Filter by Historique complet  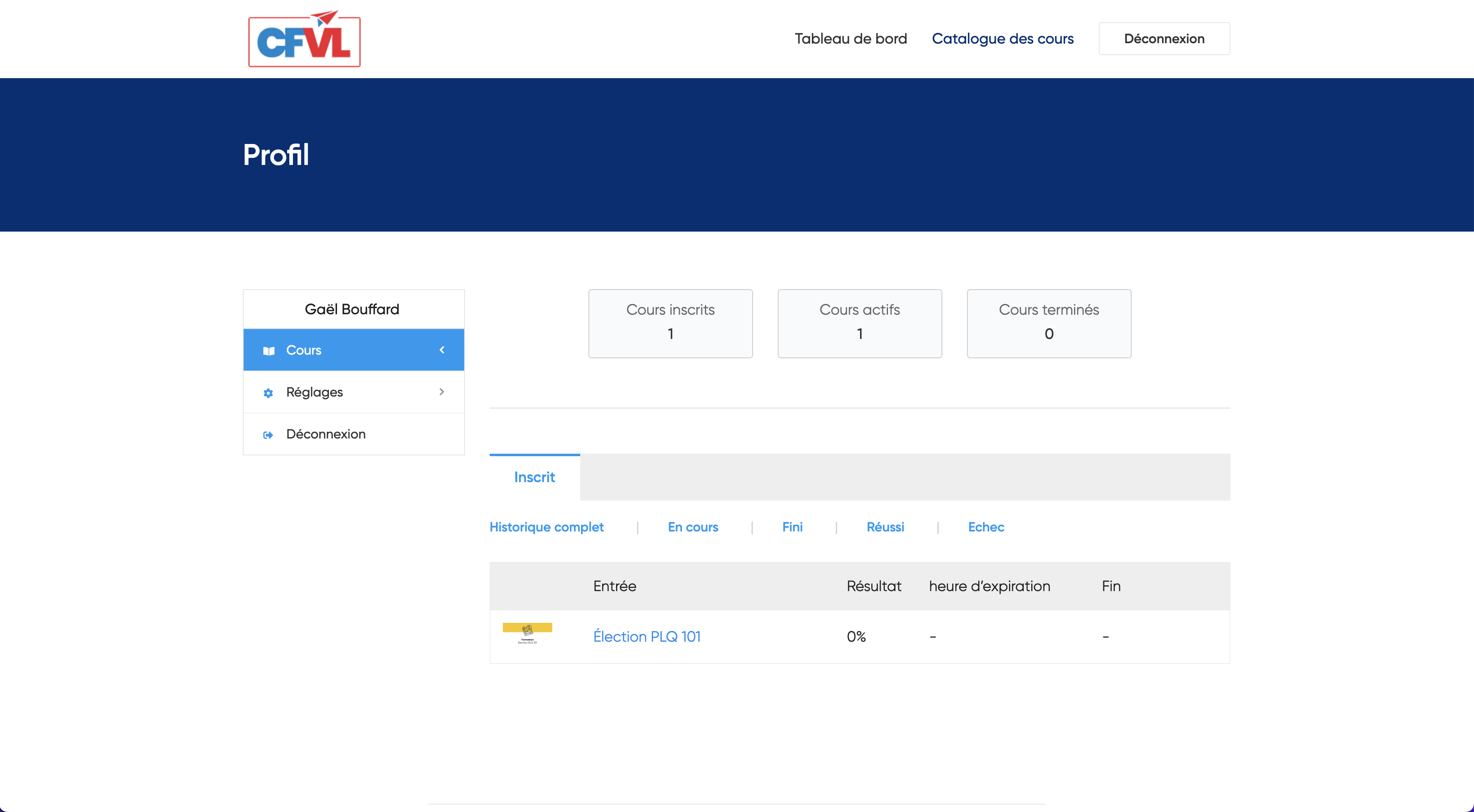click(546, 527)
